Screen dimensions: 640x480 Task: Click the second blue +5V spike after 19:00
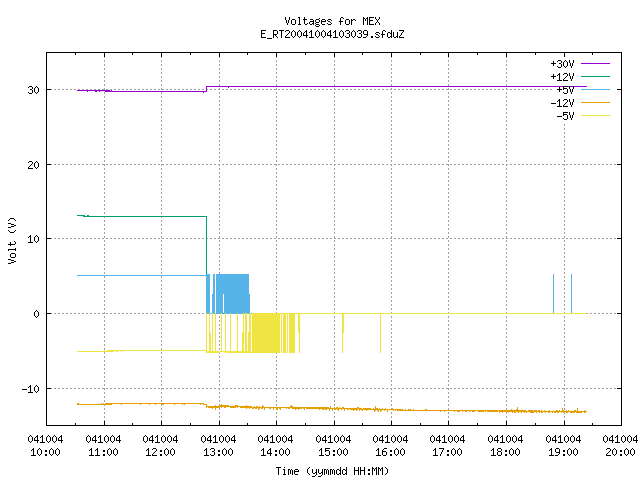[571, 294]
